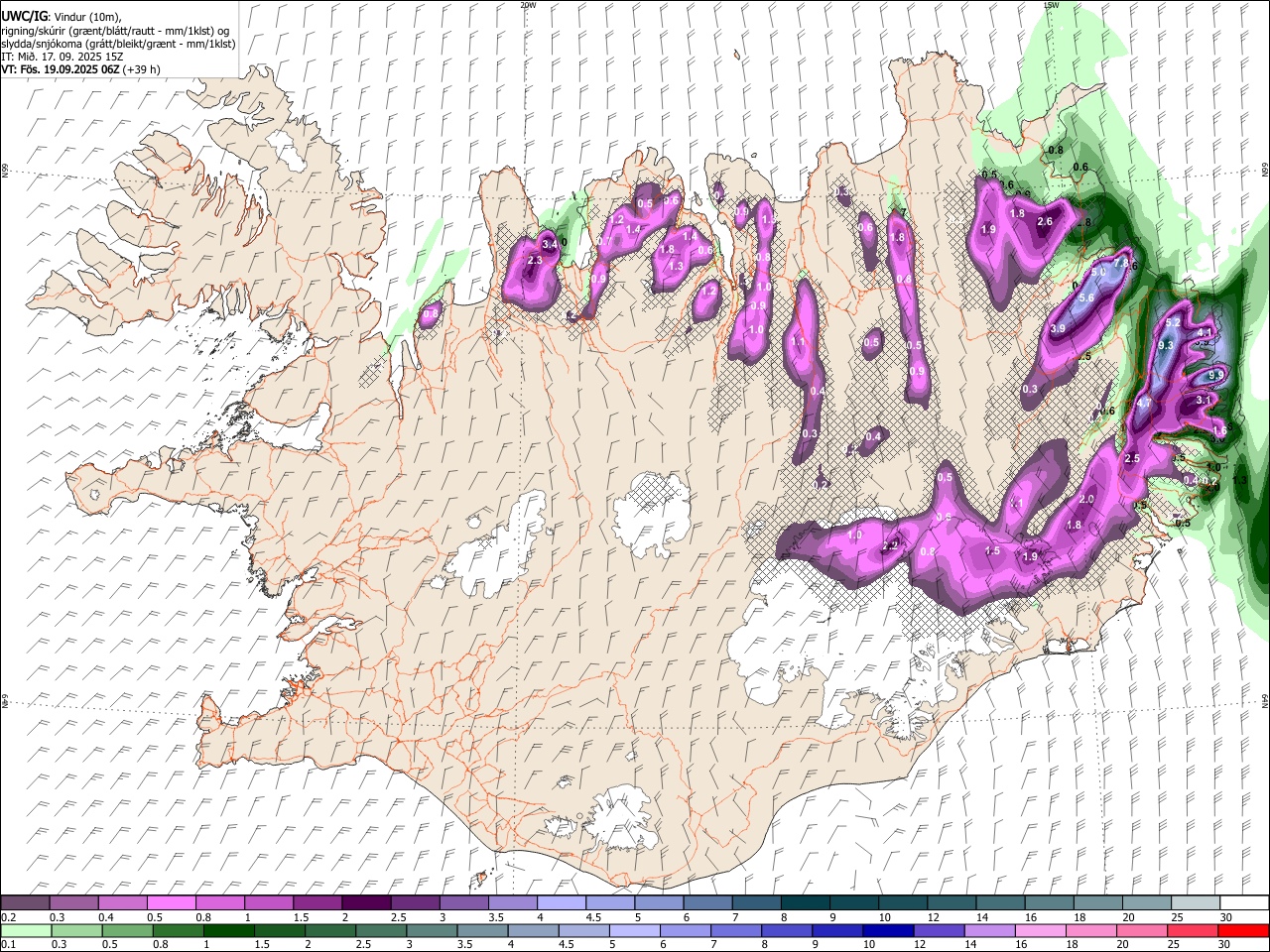Viewport: 1270px width, 952px height.
Task: Click the 'rigning/skúrir' legend description line
Action: 115,31
